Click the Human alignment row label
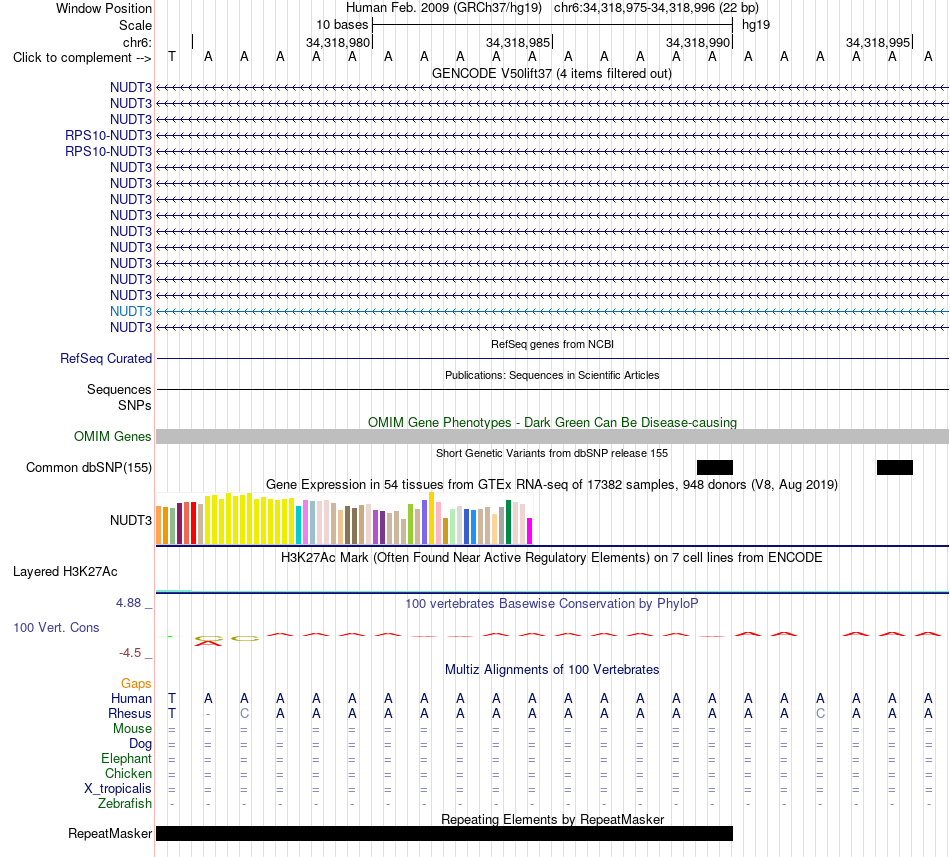This screenshot has width=950, height=857. coord(131,698)
